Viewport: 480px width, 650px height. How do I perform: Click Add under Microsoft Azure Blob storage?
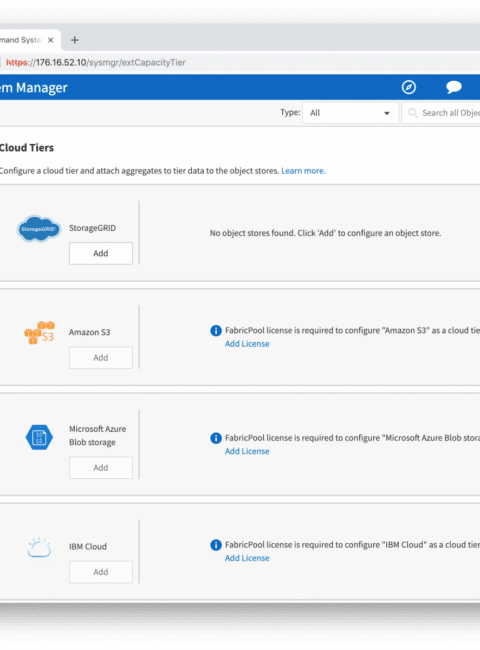point(101,468)
